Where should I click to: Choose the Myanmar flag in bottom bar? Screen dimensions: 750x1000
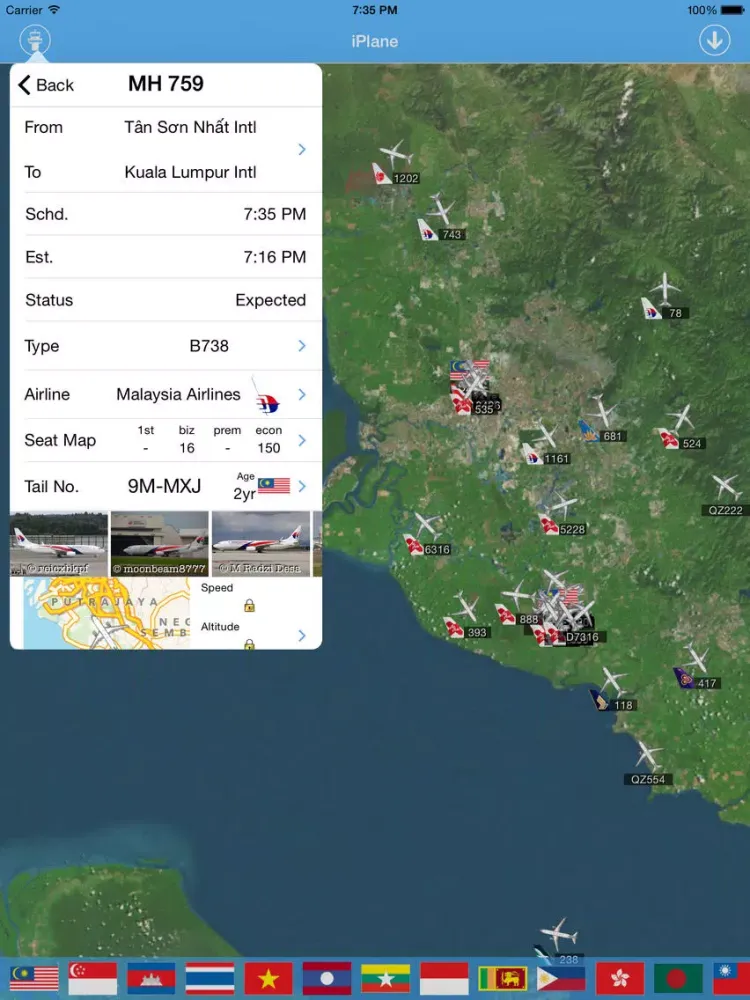(385, 978)
